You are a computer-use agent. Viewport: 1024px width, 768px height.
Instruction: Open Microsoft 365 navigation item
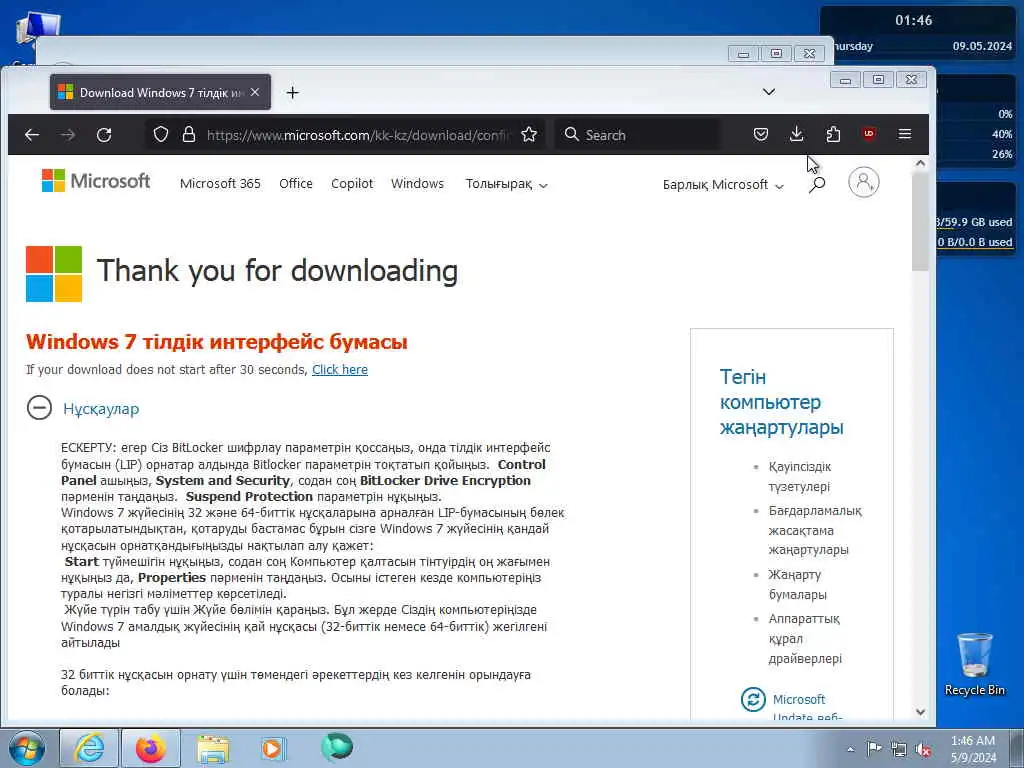[x=220, y=184]
